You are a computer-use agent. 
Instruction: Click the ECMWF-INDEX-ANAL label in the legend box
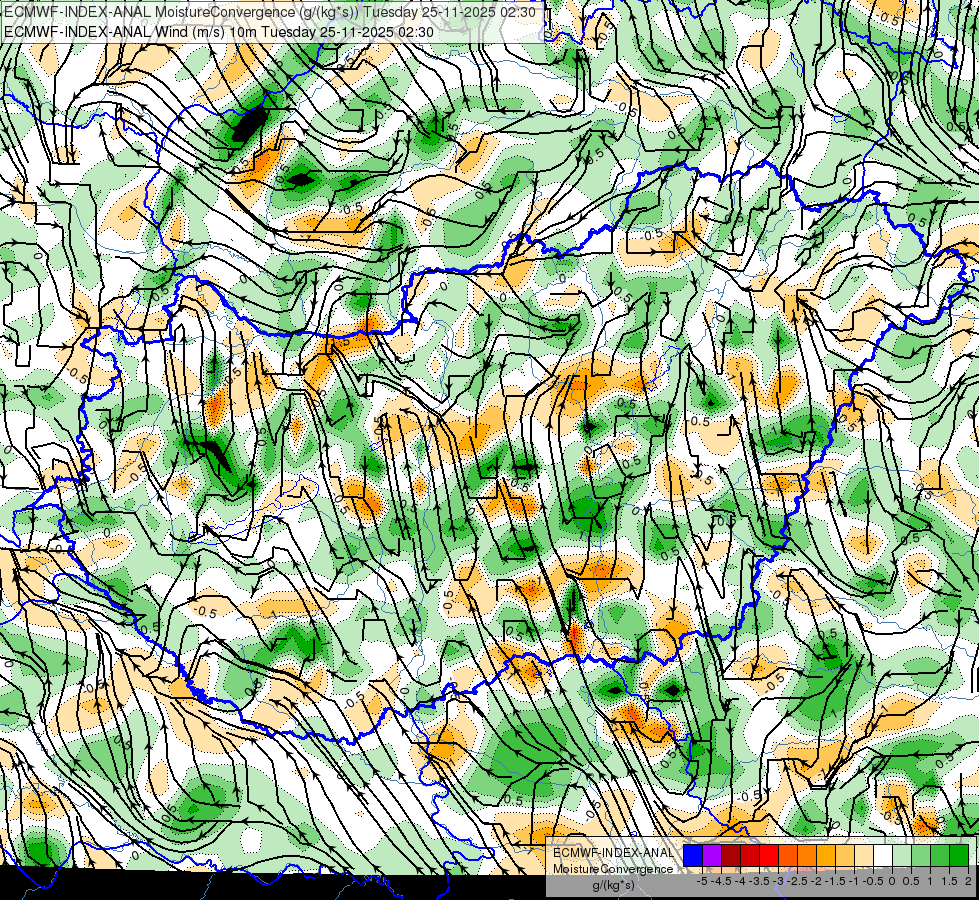pyautogui.click(x=613, y=853)
